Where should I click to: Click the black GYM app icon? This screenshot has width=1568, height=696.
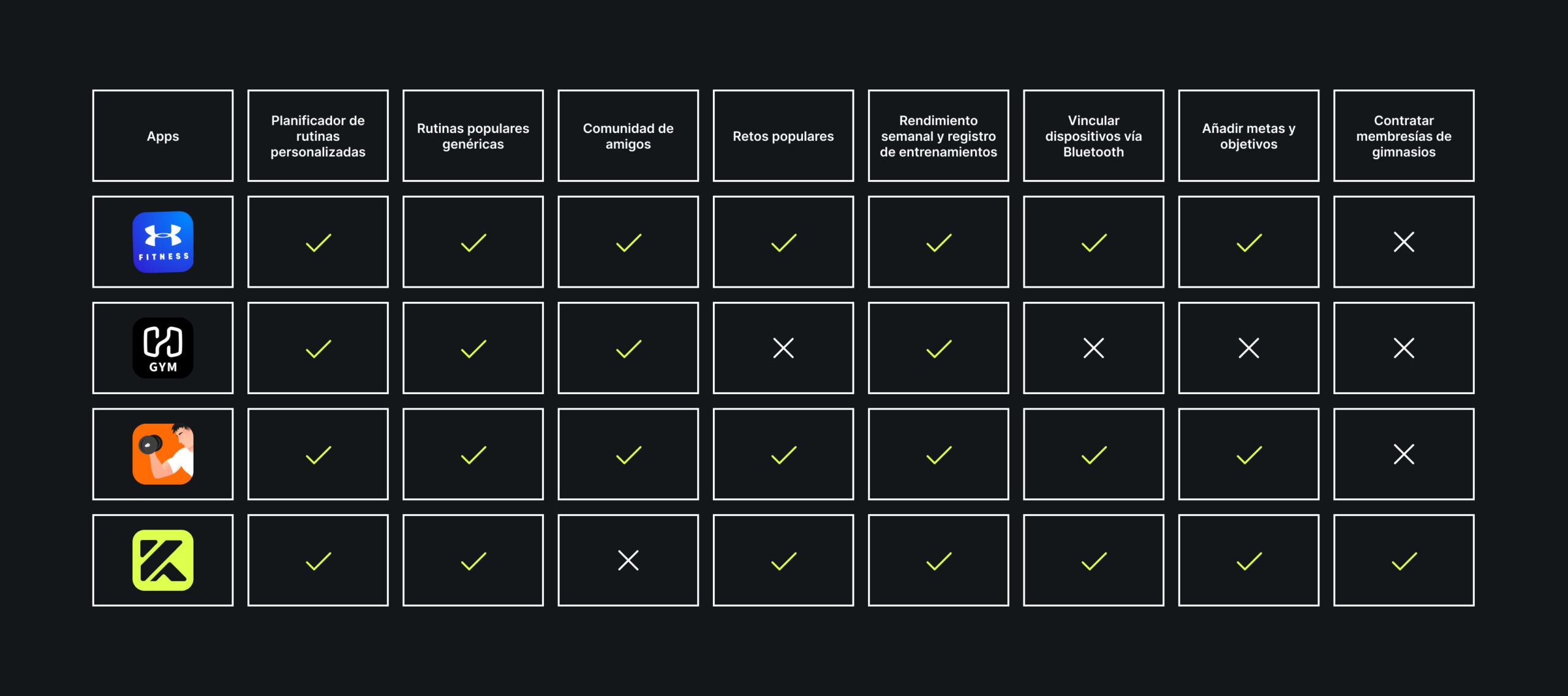[163, 348]
